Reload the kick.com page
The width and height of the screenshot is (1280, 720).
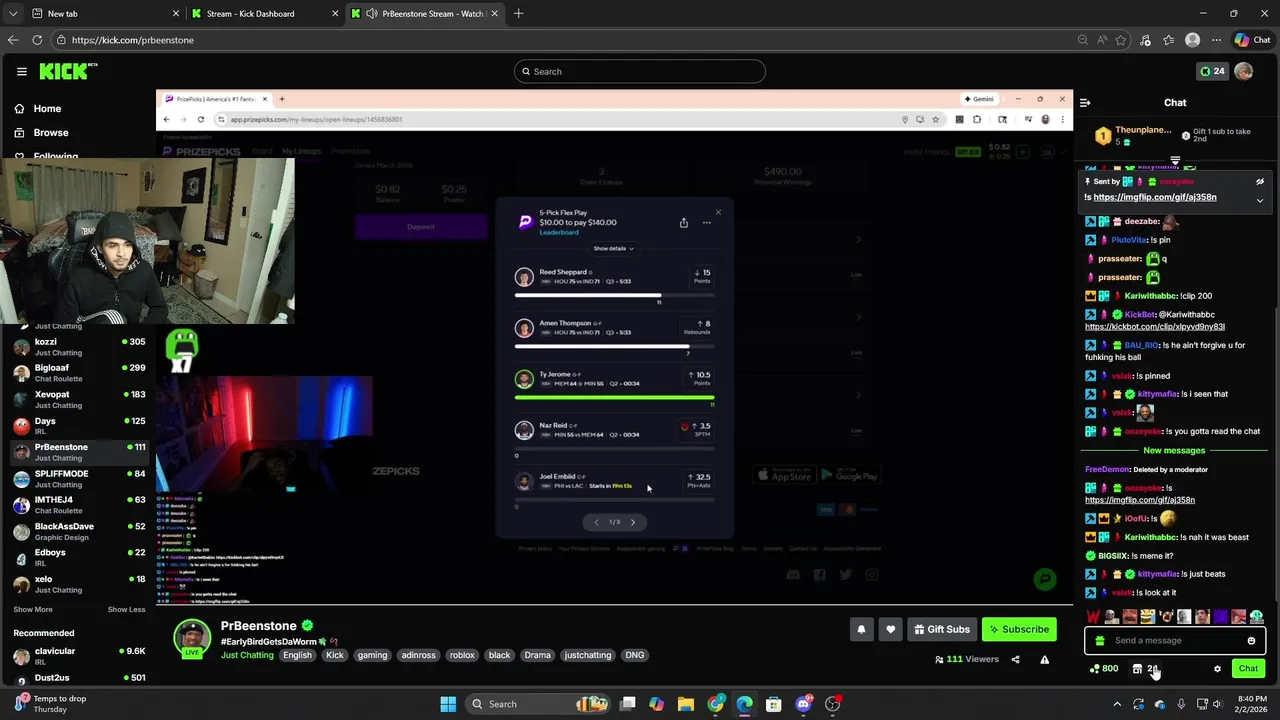point(37,40)
